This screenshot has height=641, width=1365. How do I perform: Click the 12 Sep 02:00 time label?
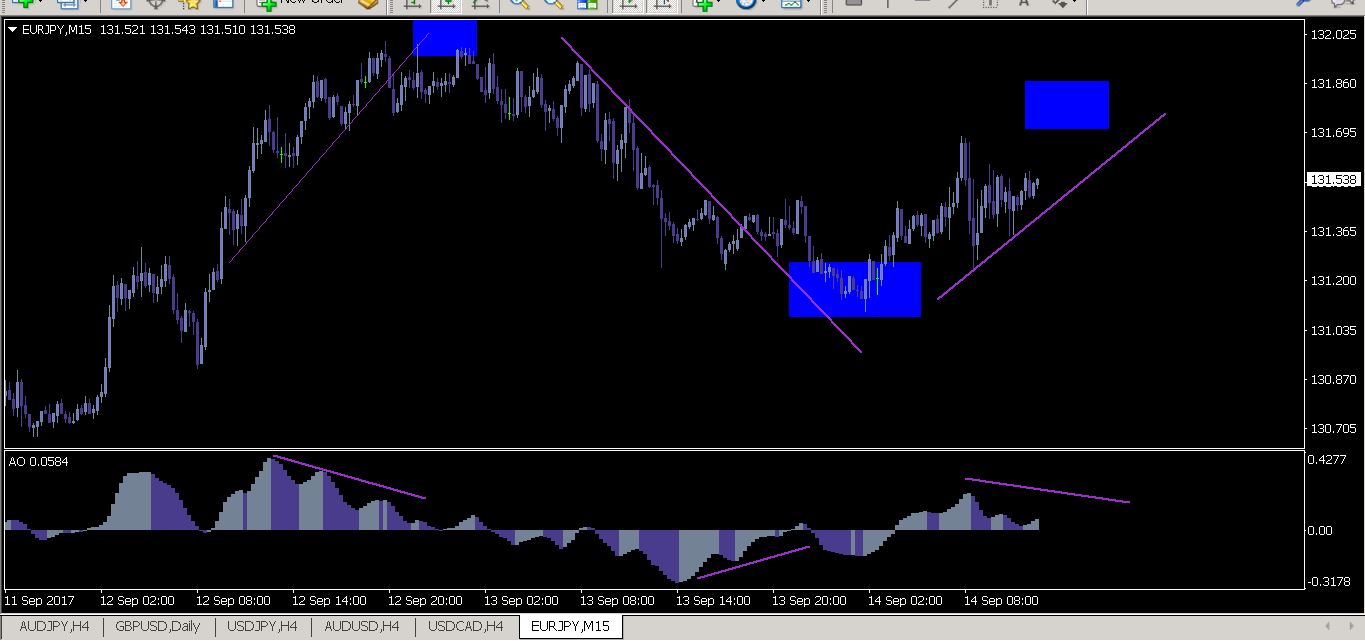[137, 601]
